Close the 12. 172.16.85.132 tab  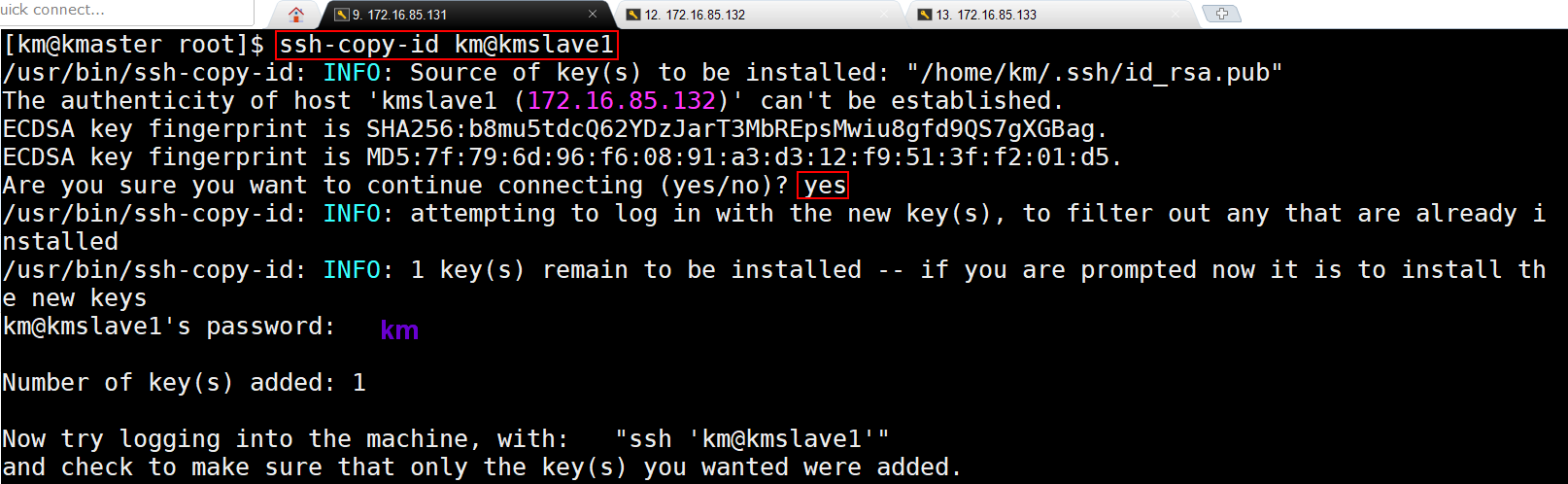(884, 14)
